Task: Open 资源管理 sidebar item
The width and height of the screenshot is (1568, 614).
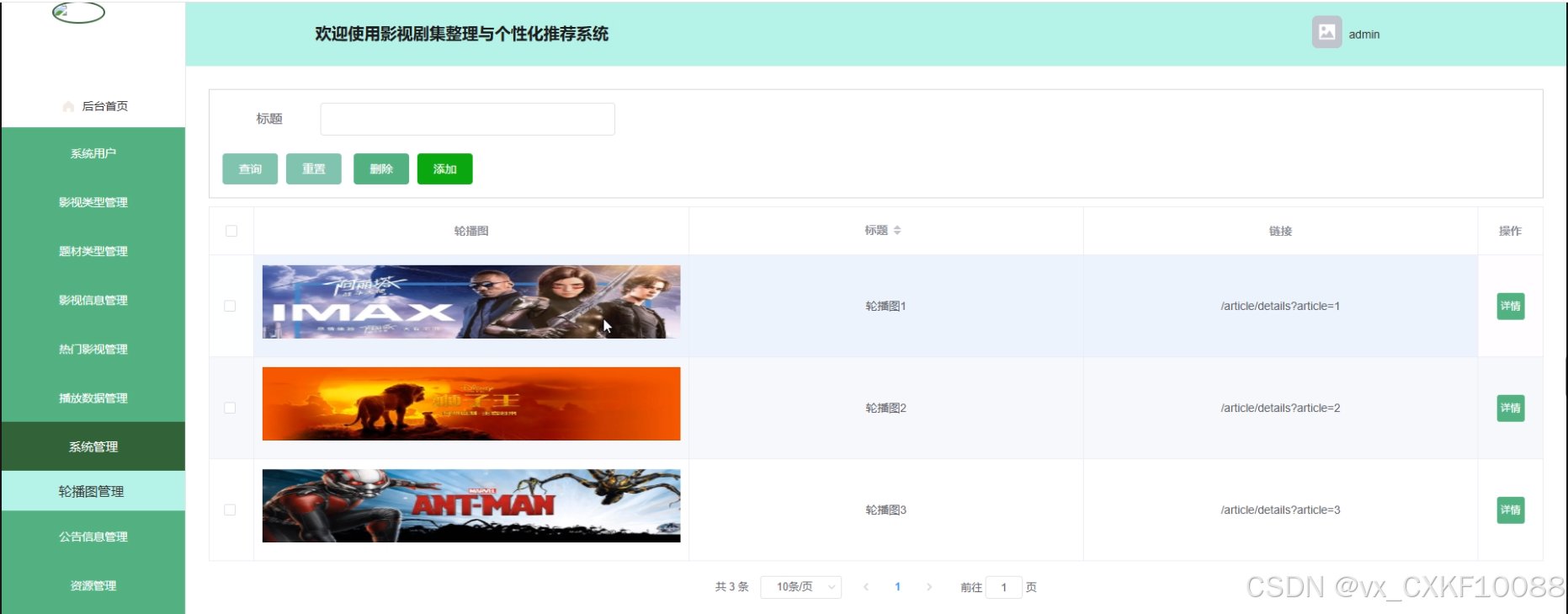Action: tap(93, 585)
